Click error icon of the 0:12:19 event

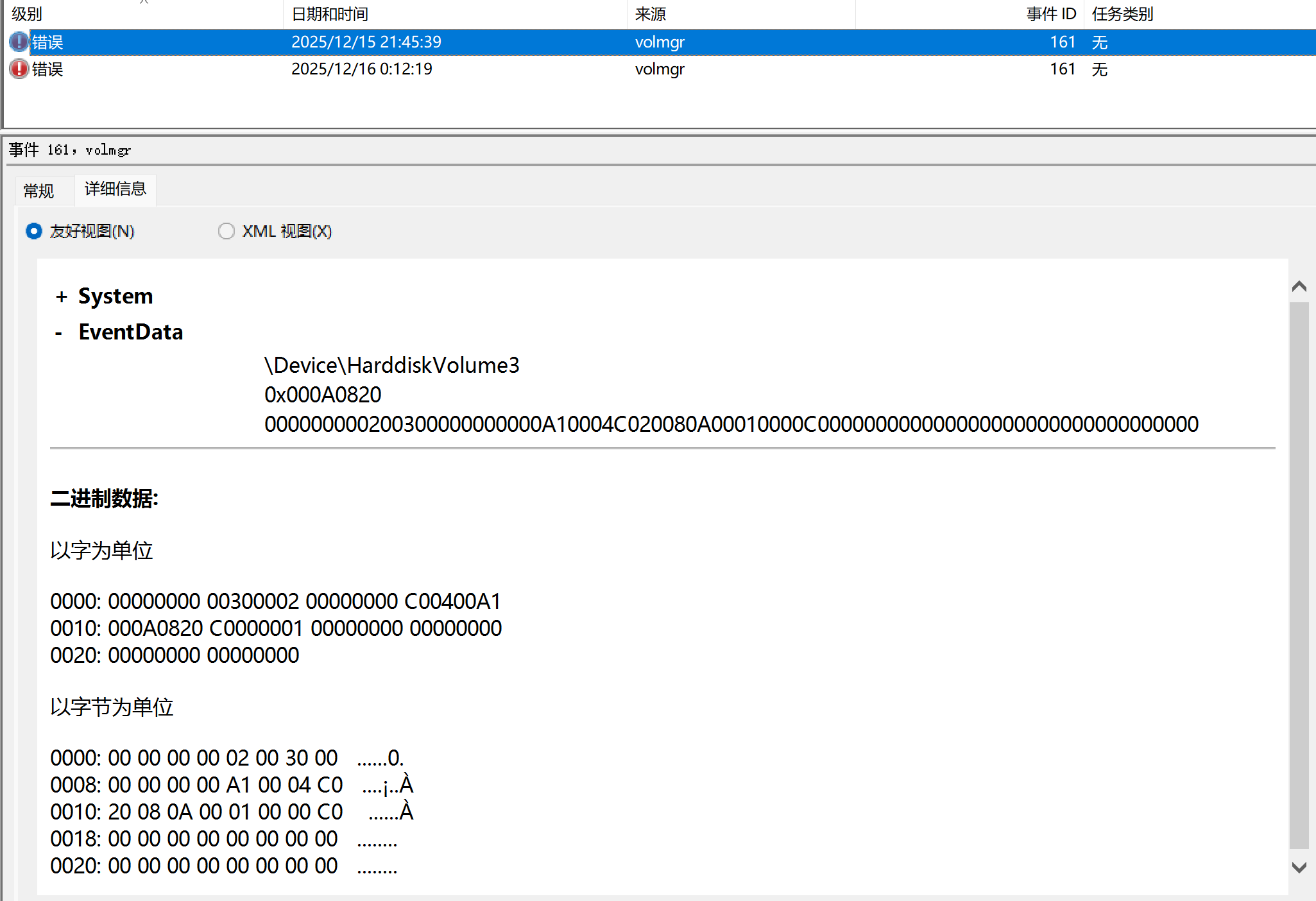pyautogui.click(x=19, y=69)
